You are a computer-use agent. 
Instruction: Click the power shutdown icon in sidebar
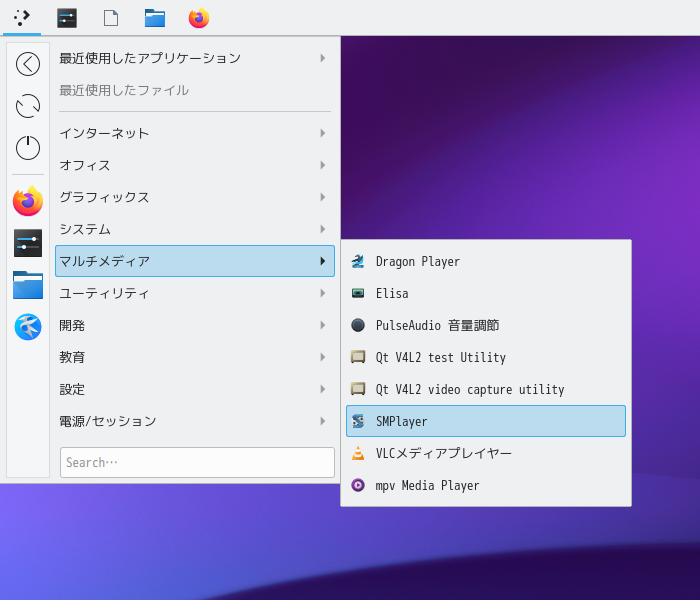pos(28,148)
